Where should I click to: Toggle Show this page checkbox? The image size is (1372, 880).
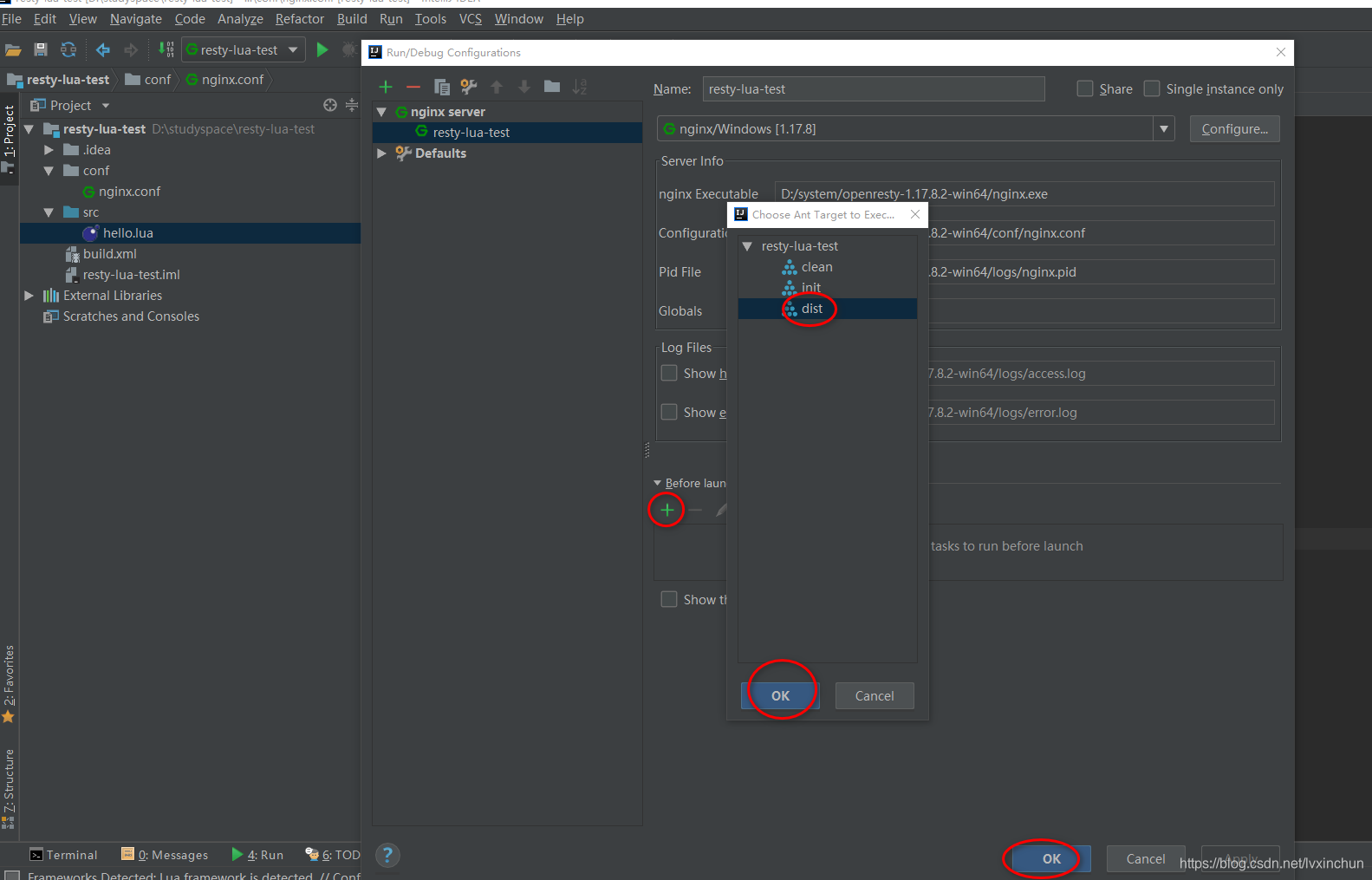[669, 599]
